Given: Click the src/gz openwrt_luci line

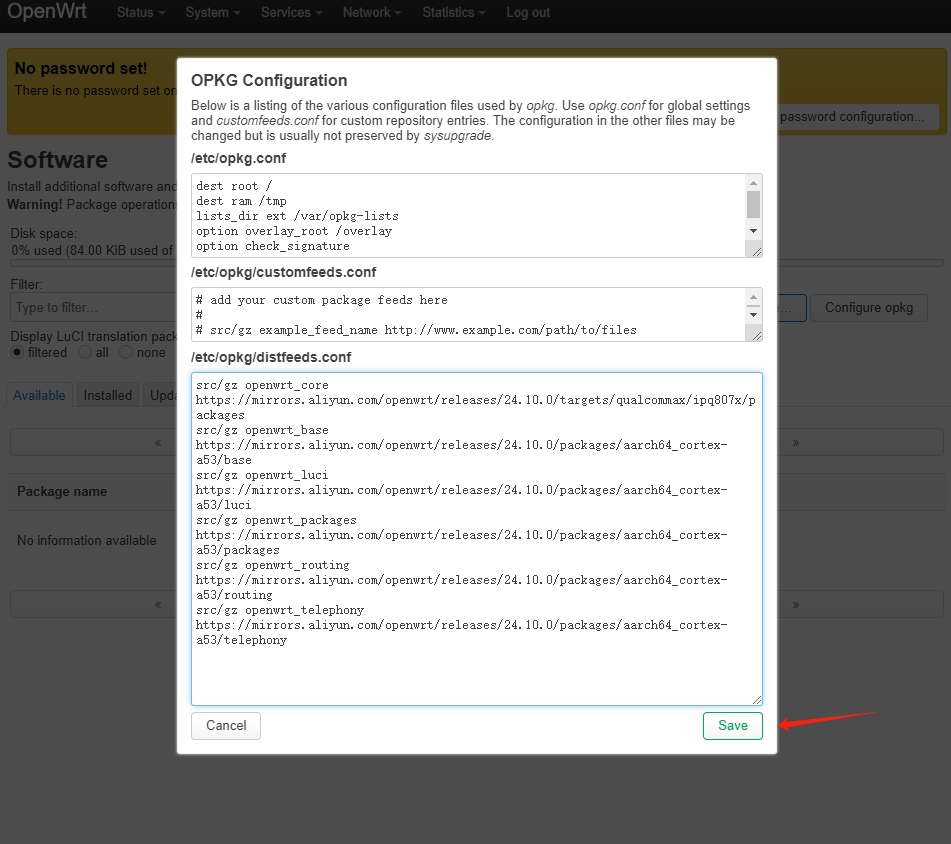Looking at the screenshot, I should [x=262, y=475].
